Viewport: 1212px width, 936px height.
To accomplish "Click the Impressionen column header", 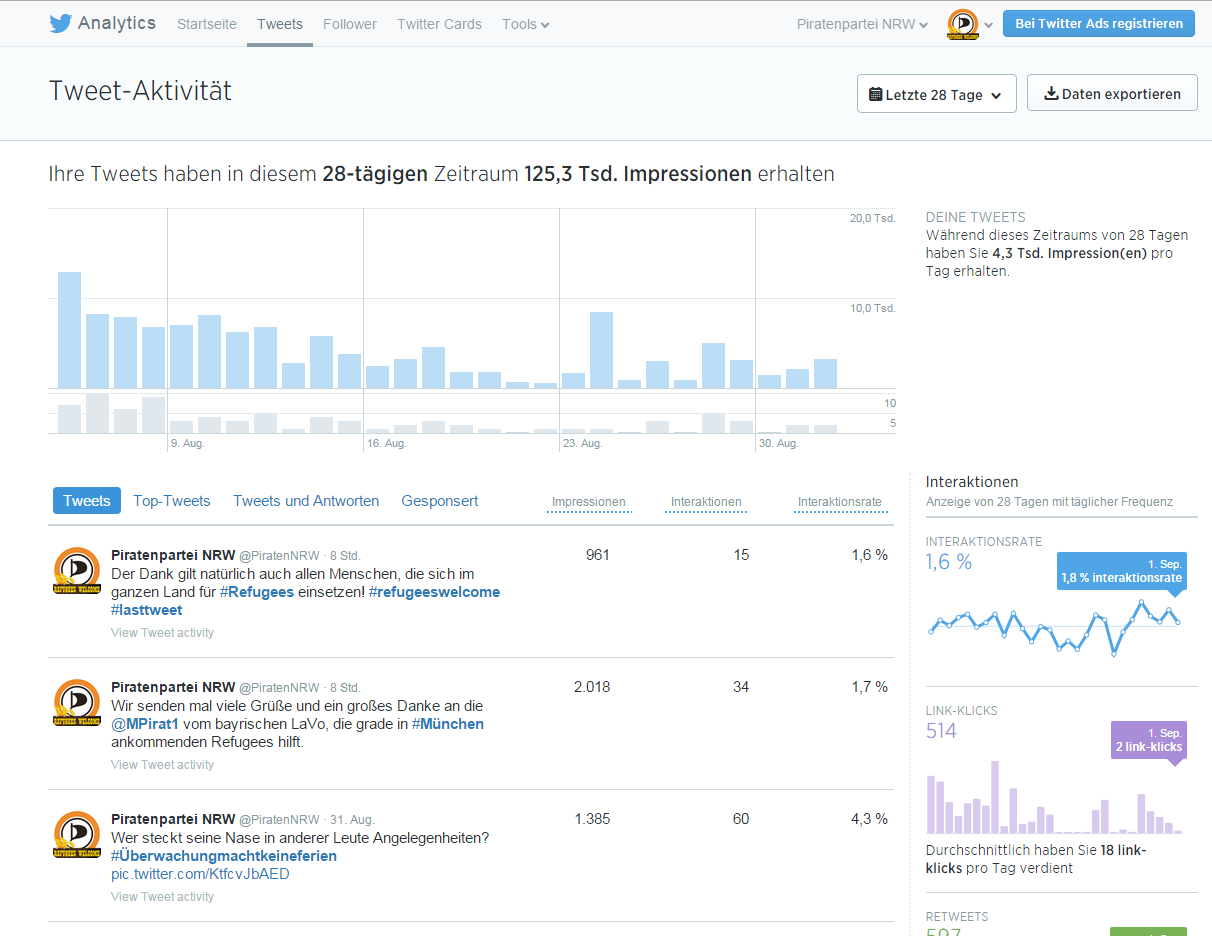I will 589,502.
